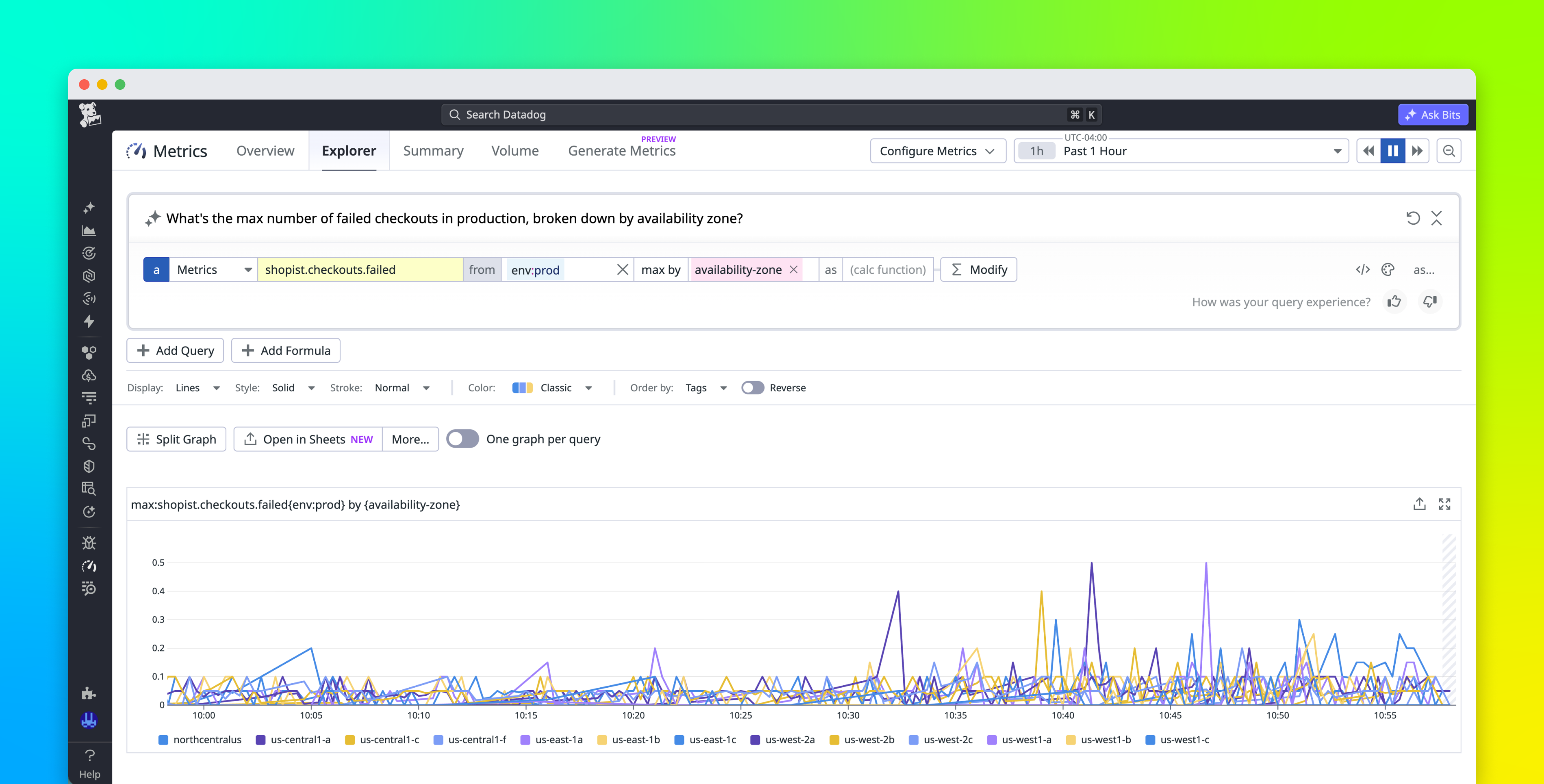The height and width of the screenshot is (784, 1544).
Task: Click the More... button
Action: click(x=410, y=440)
